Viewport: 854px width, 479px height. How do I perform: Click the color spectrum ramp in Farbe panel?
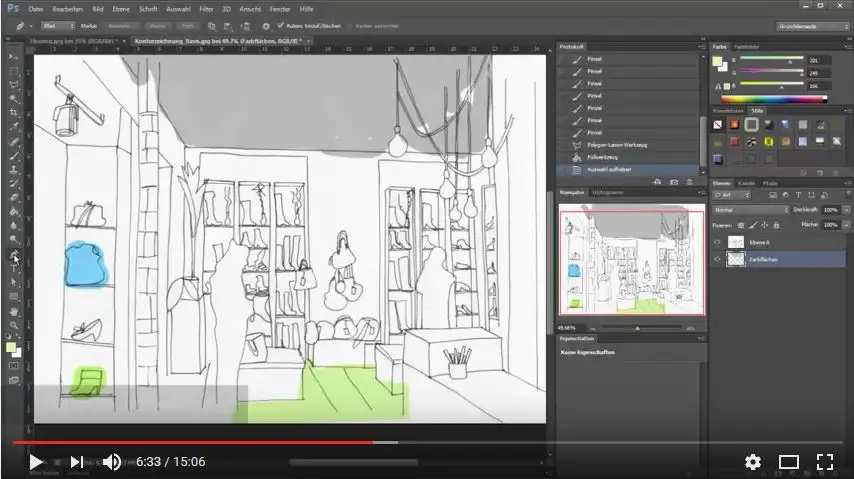click(773, 99)
